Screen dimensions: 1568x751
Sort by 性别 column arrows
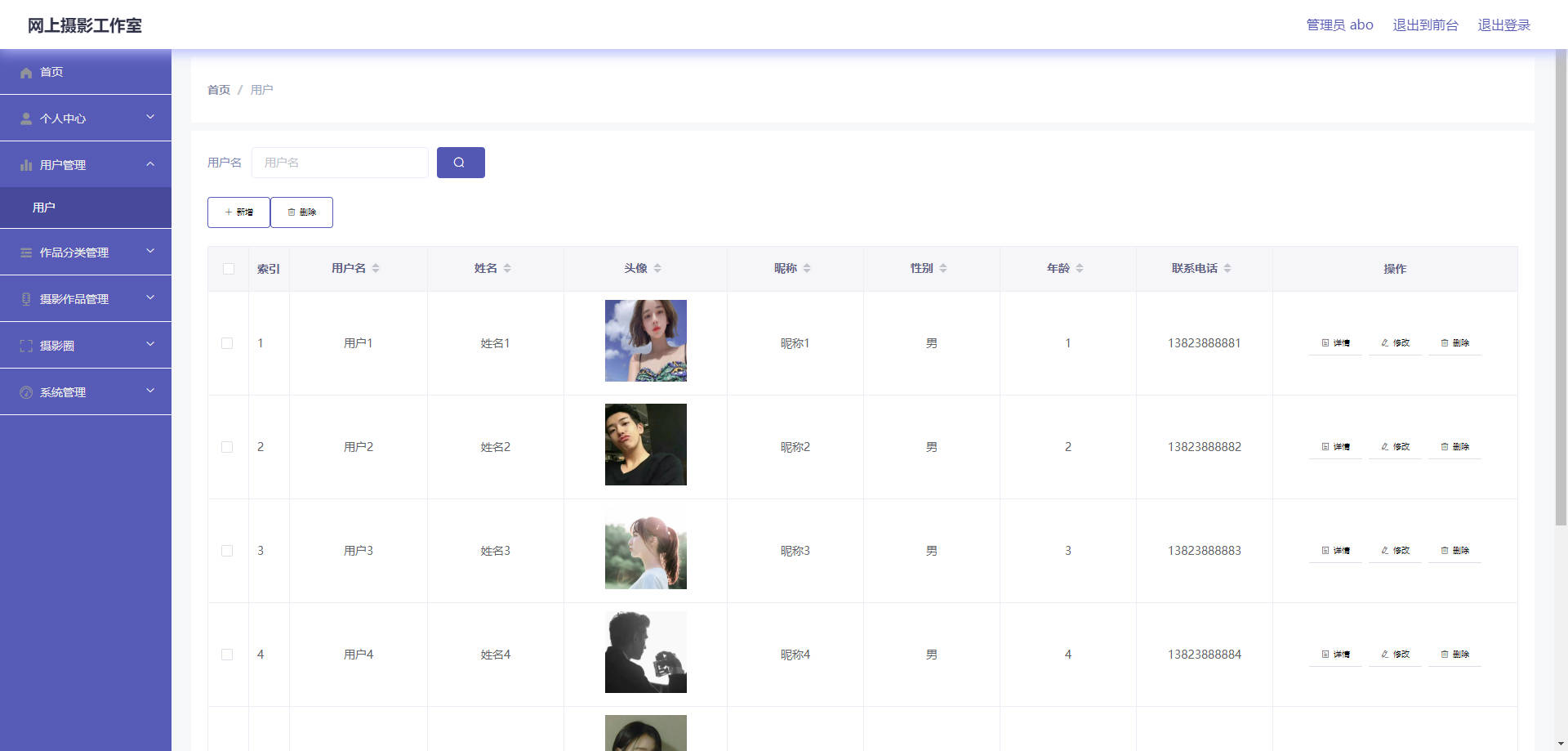pos(943,268)
